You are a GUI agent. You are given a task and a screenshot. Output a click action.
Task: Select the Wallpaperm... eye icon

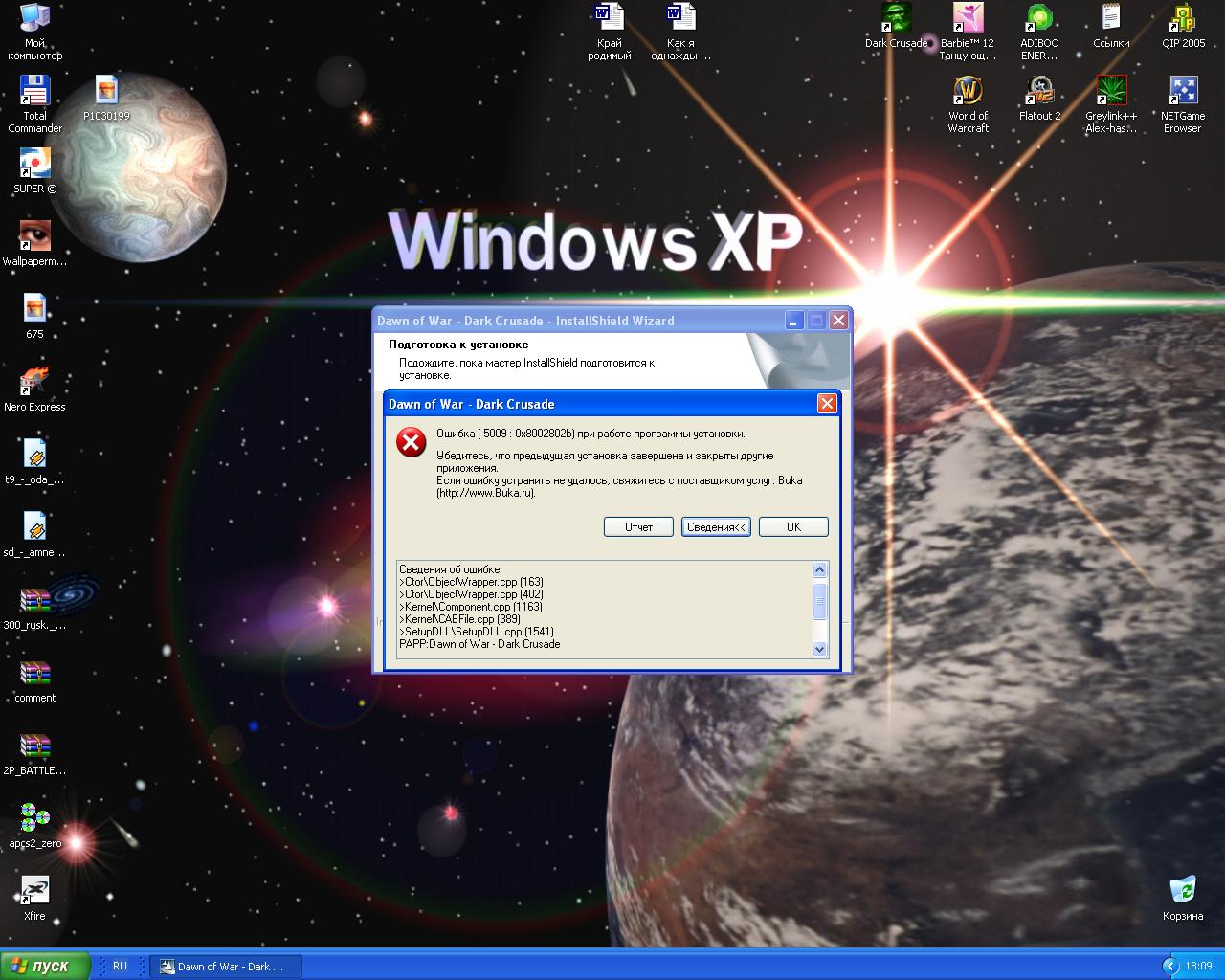point(34,235)
